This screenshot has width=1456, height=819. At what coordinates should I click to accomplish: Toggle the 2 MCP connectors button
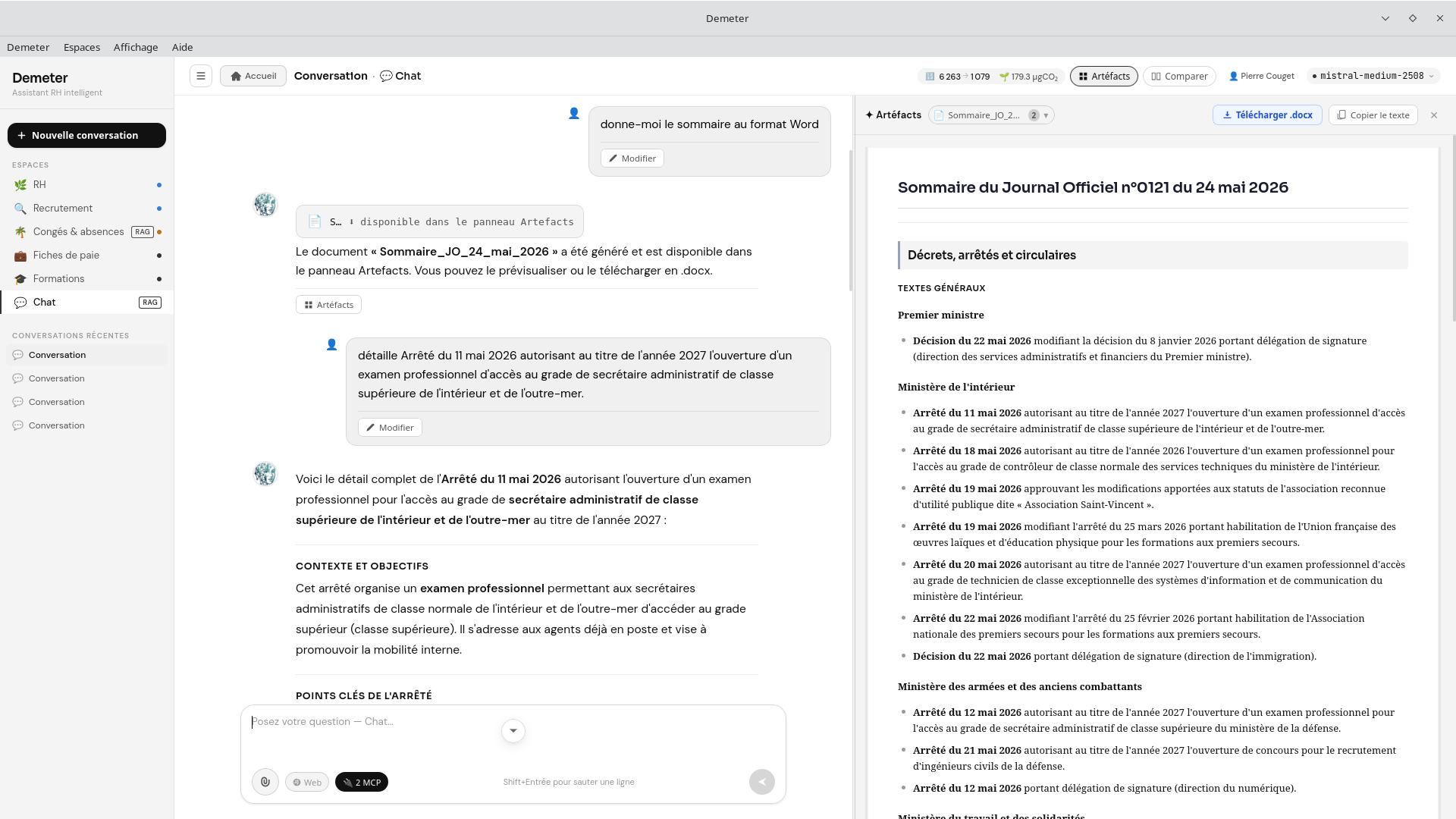[x=362, y=782]
